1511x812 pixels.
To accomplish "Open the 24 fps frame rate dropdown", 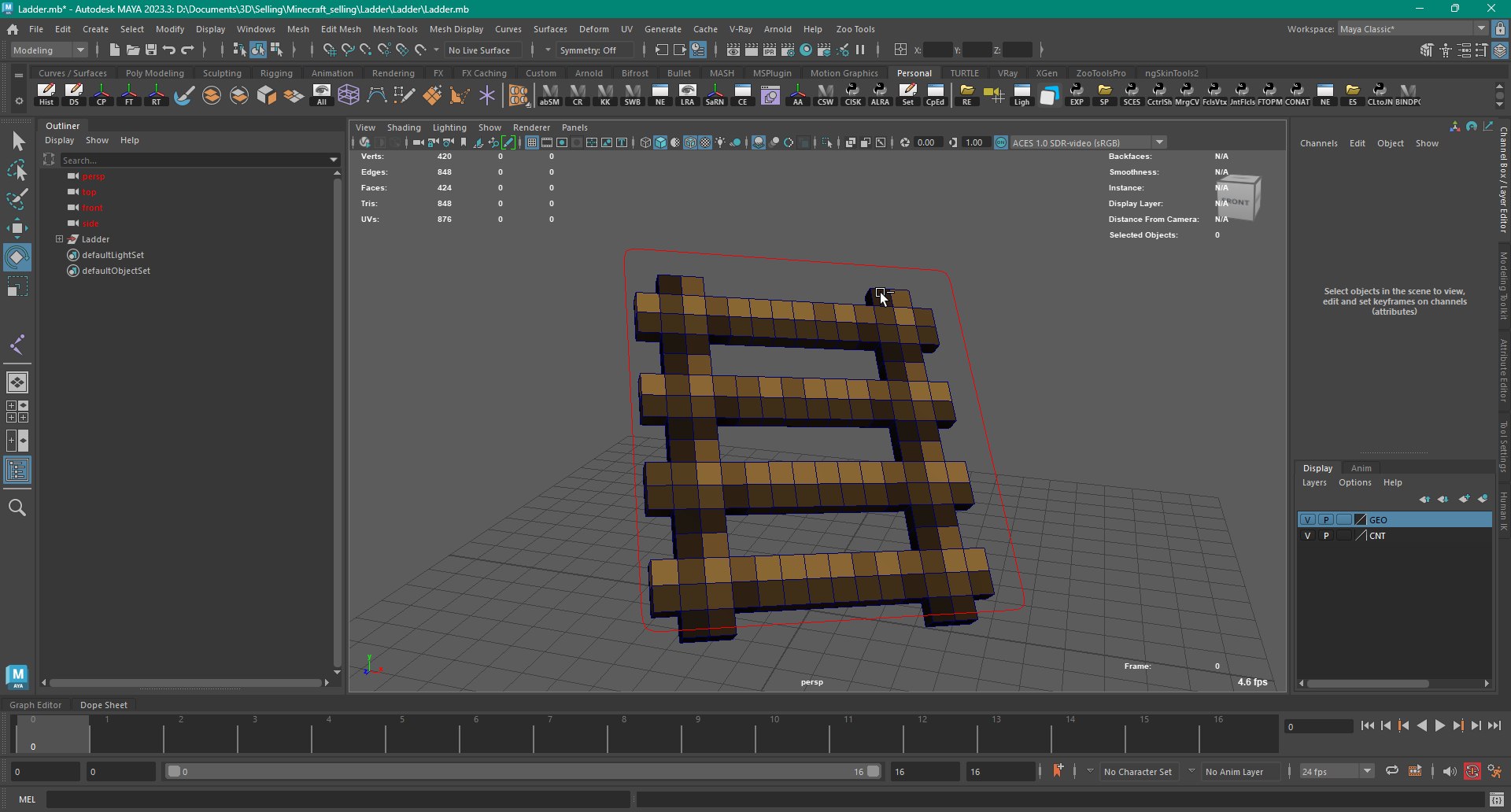I will pyautogui.click(x=1337, y=771).
